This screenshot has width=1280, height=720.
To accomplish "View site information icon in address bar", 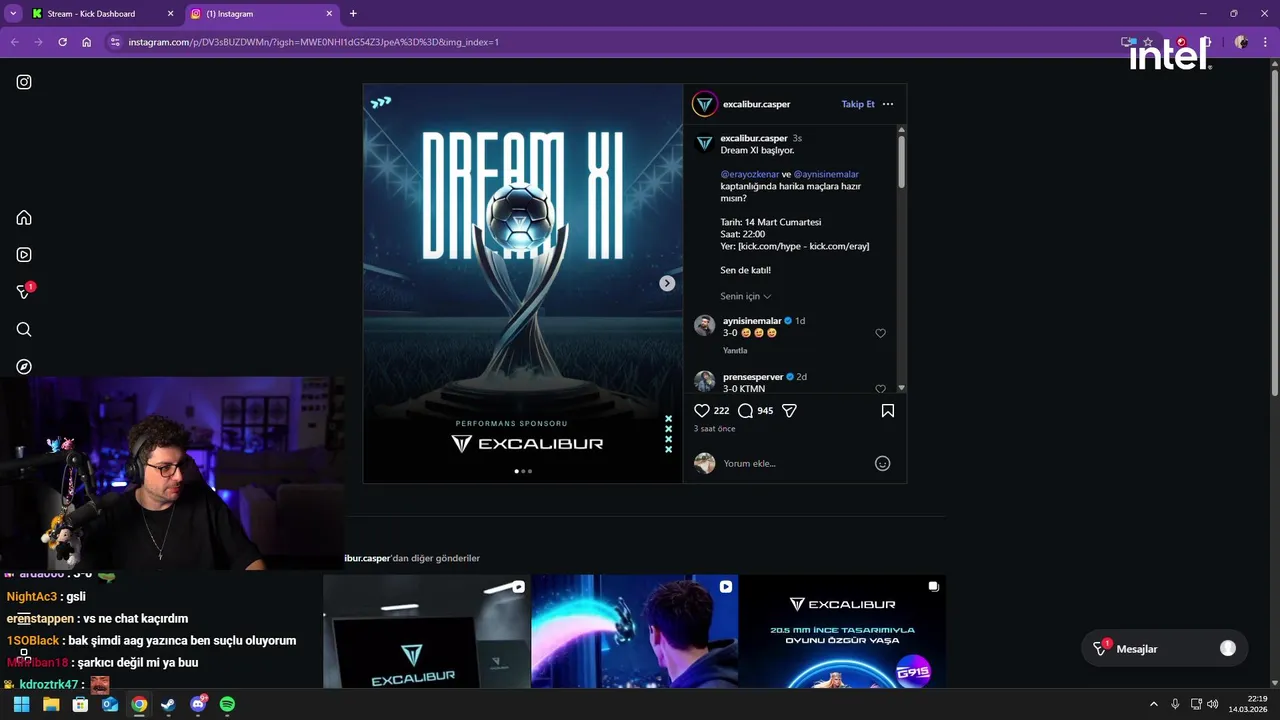I will point(115,42).
